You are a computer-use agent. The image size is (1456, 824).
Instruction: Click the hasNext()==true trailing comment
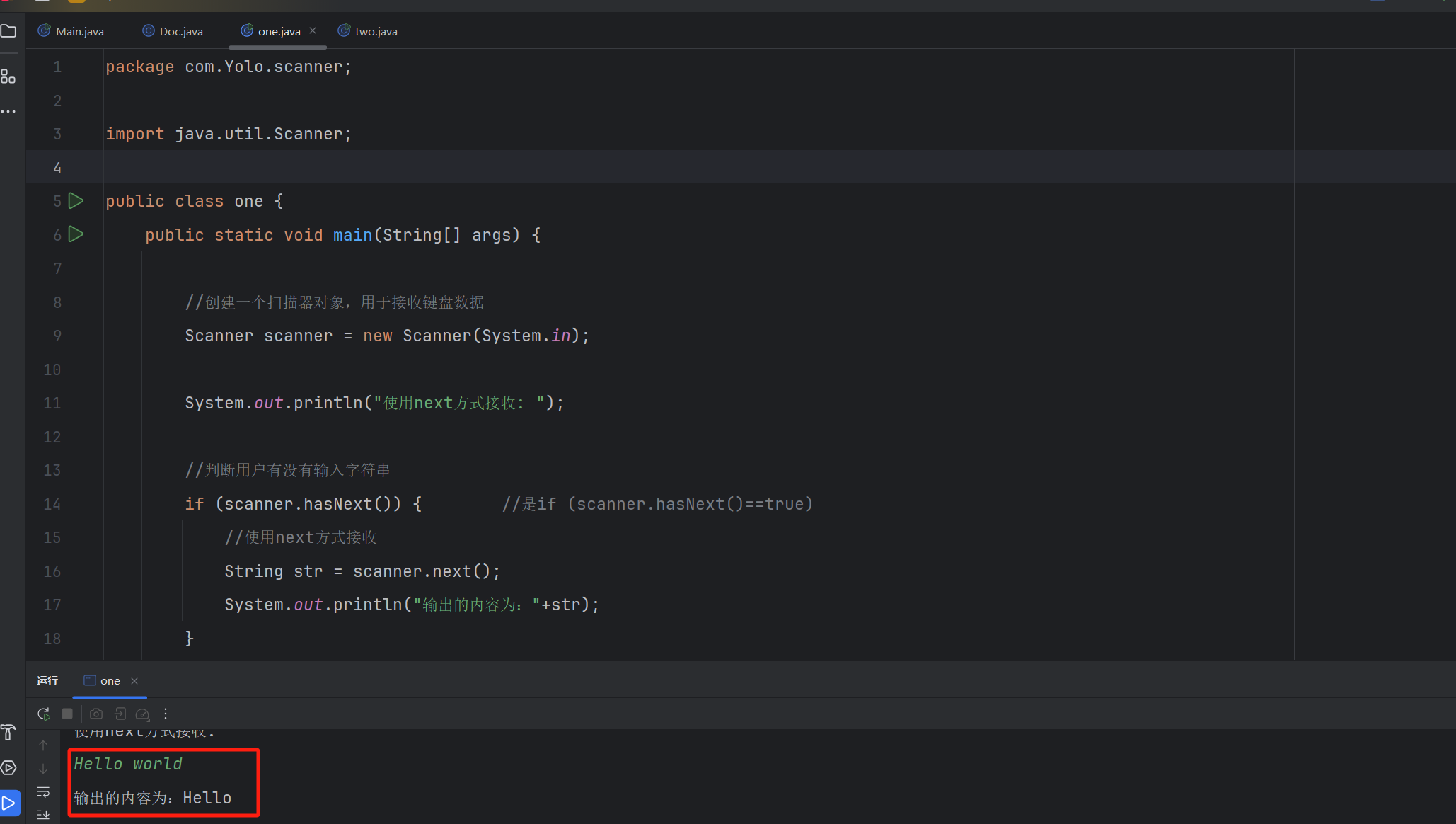pos(658,504)
